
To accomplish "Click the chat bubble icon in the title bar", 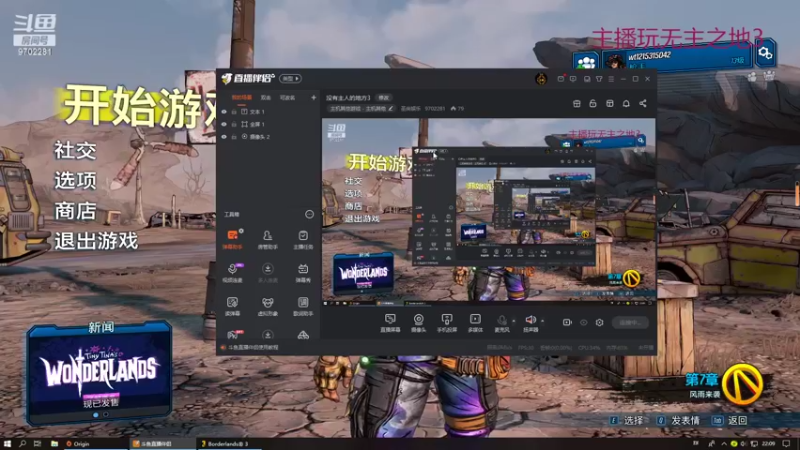I will pyautogui.click(x=573, y=79).
